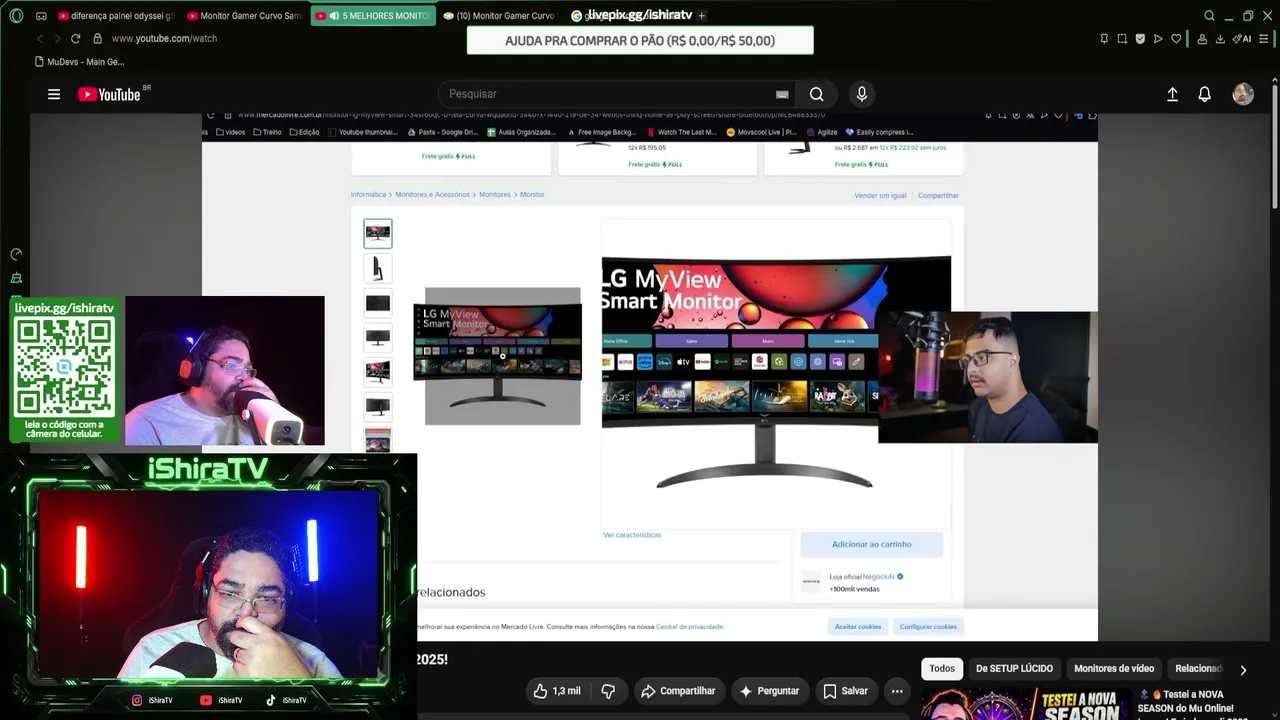This screenshot has width=1280, height=720.
Task: Like the video with 1,3 mil likes
Action: coord(557,691)
